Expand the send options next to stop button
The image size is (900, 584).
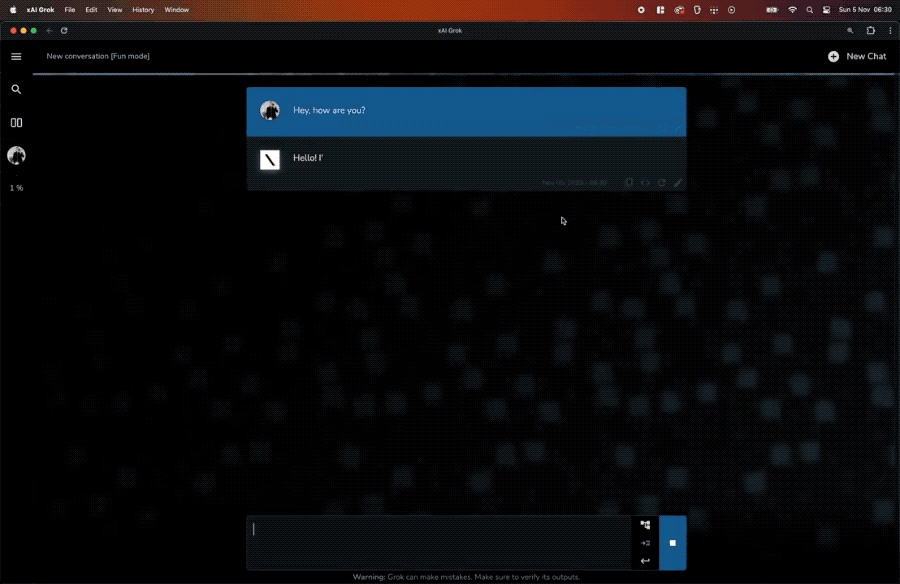(x=644, y=543)
